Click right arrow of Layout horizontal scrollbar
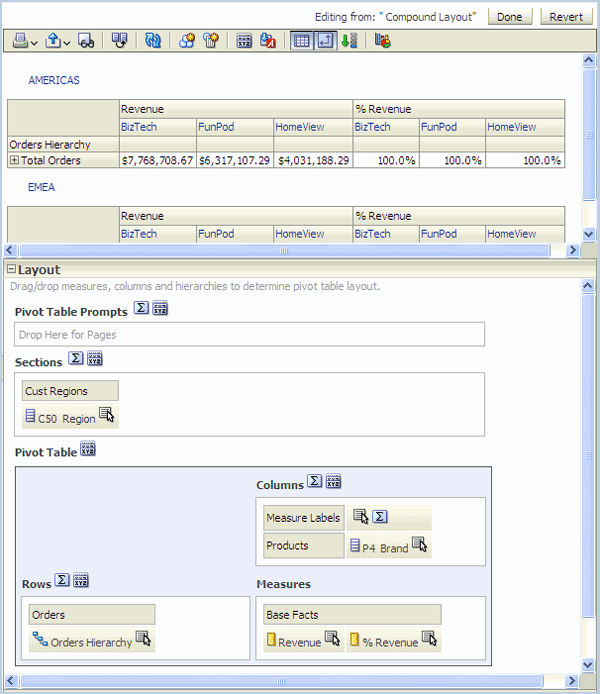The width and height of the screenshot is (600, 694). pyautogui.click(x=572, y=681)
